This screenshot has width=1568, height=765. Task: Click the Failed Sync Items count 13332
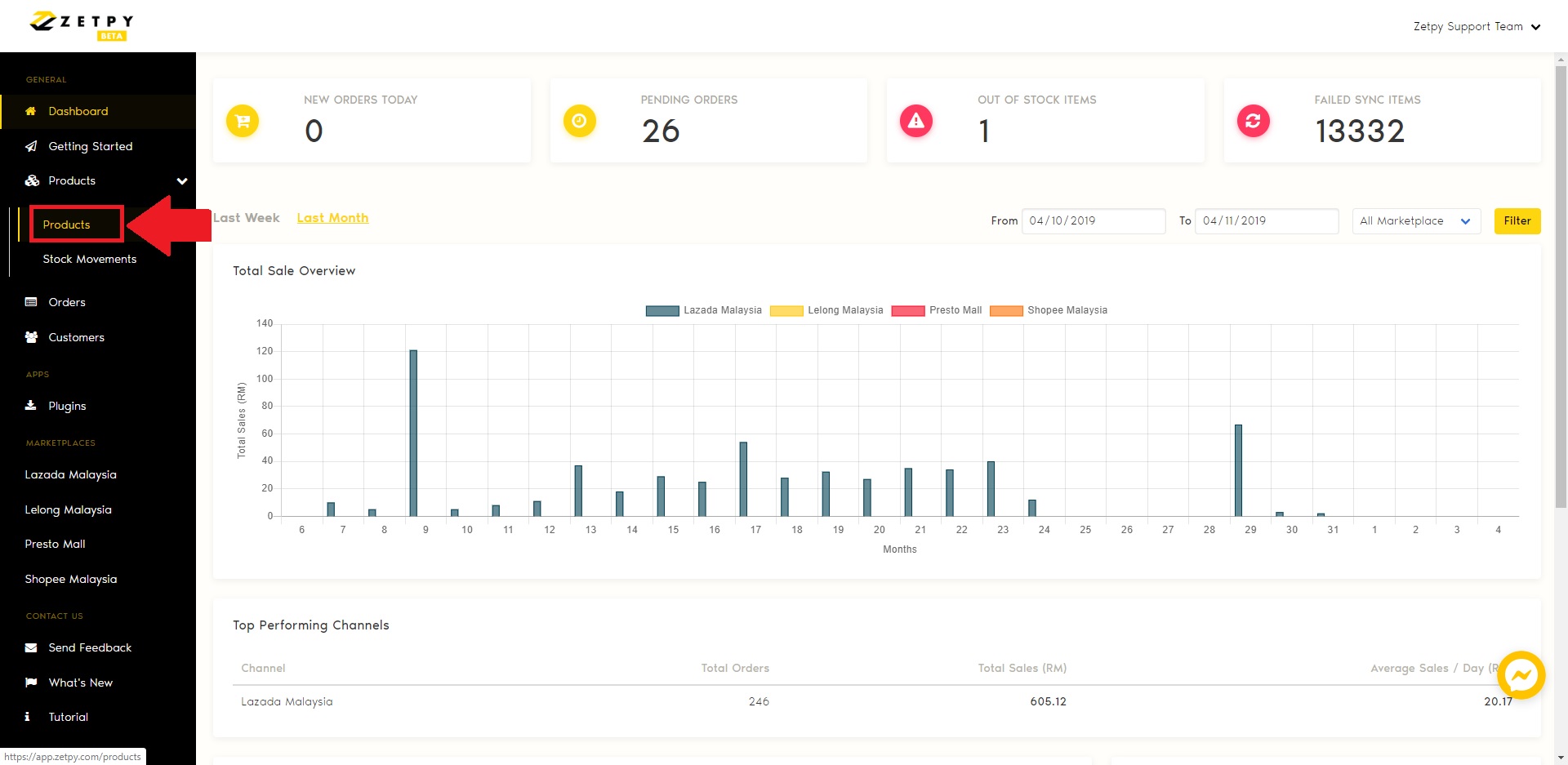tap(1360, 131)
